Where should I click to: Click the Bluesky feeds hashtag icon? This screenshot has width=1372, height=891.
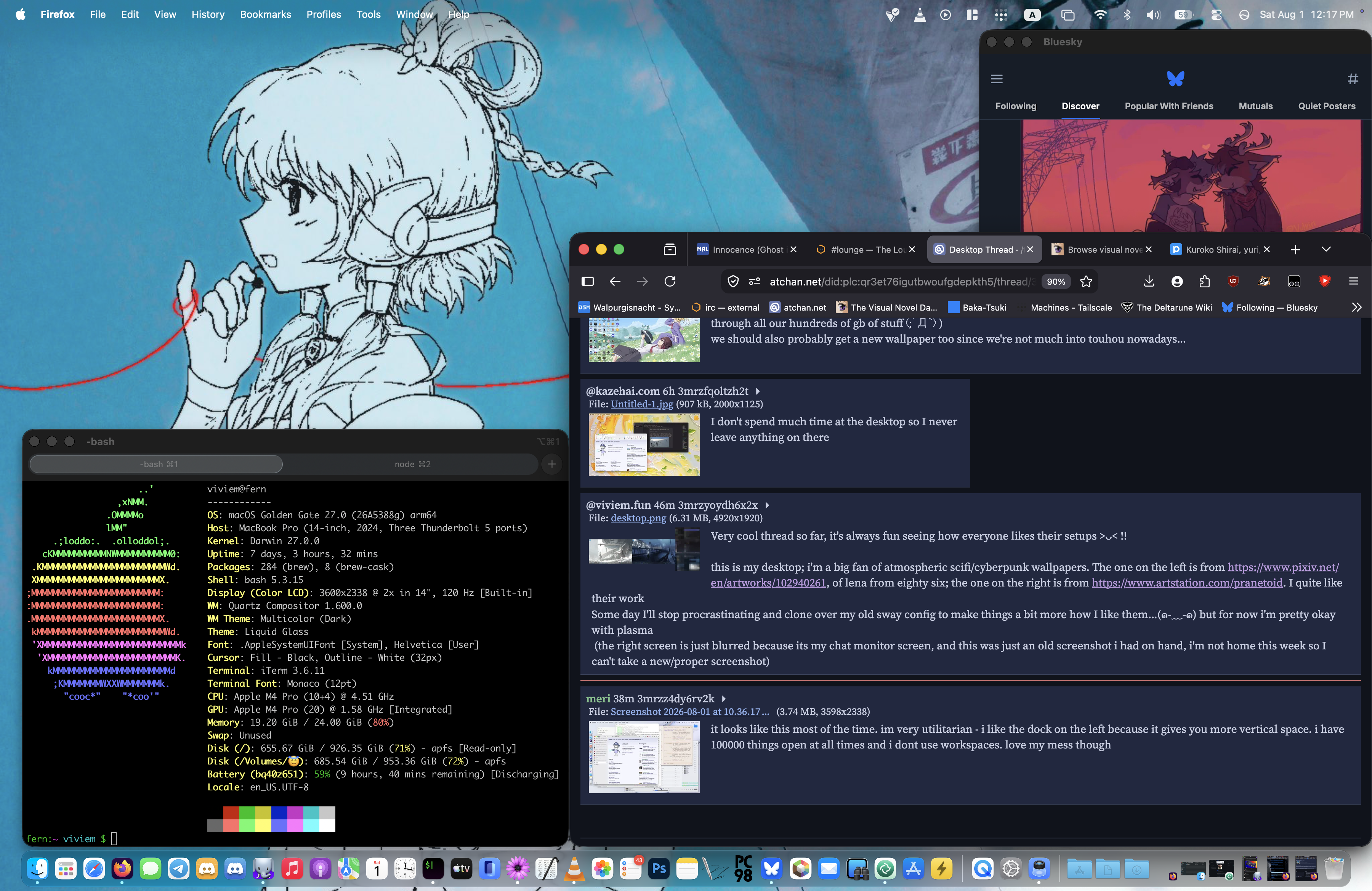point(1353,79)
